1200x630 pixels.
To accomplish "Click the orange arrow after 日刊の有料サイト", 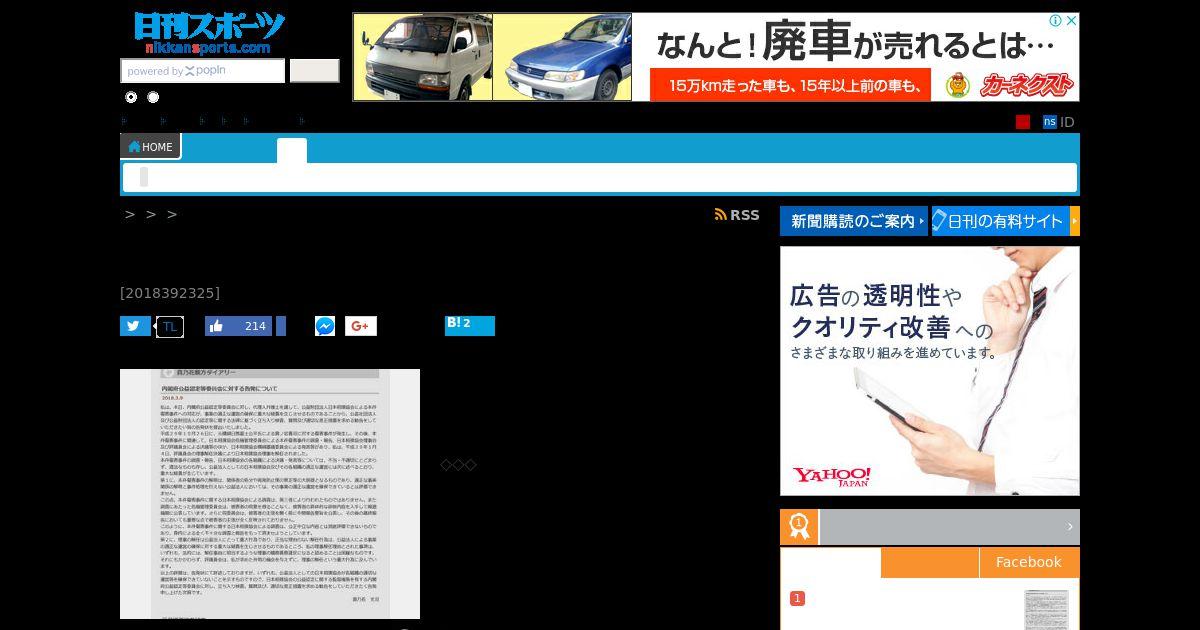I will 1075,221.
